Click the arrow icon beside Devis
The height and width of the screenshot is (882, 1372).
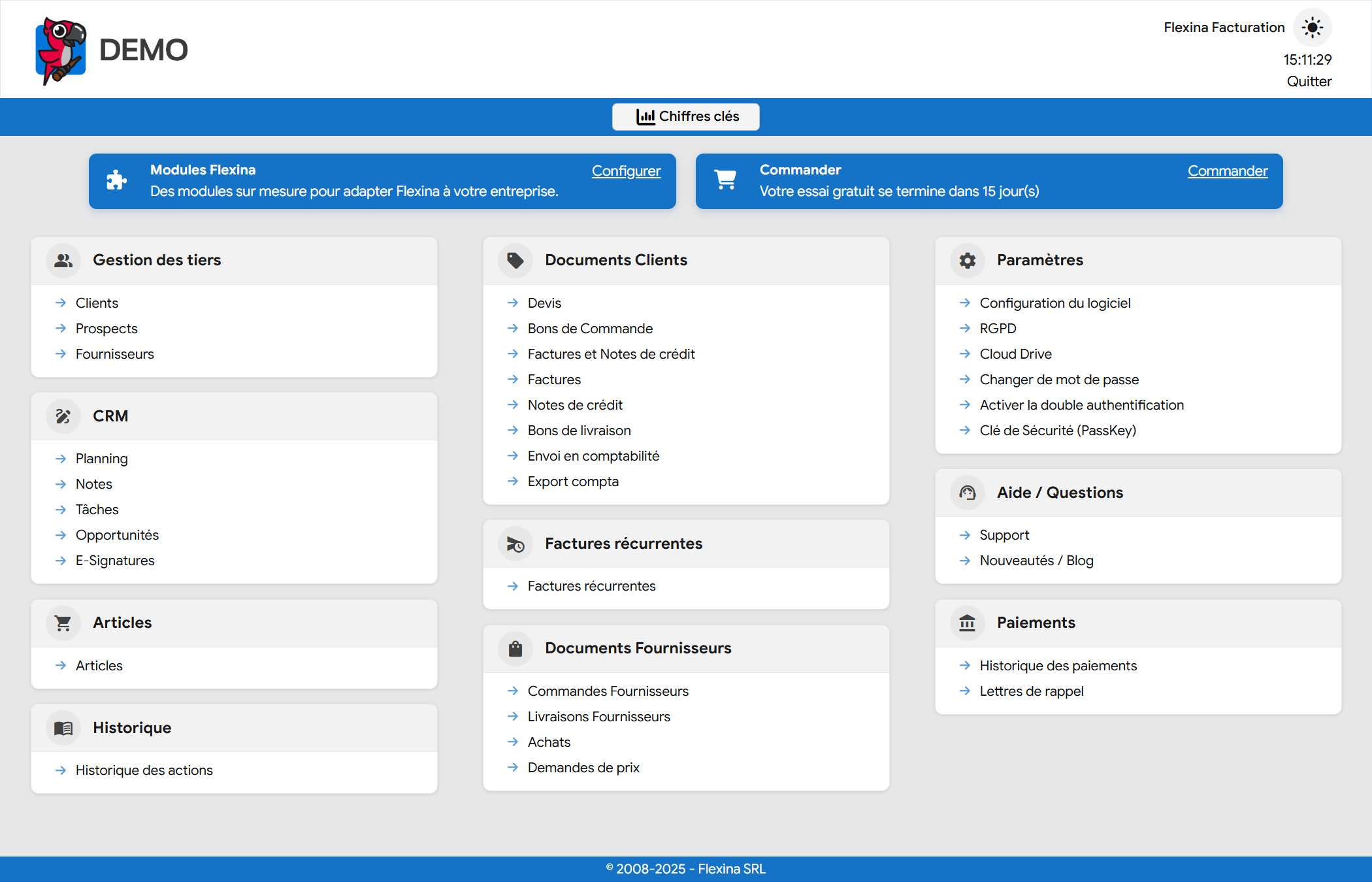(512, 302)
